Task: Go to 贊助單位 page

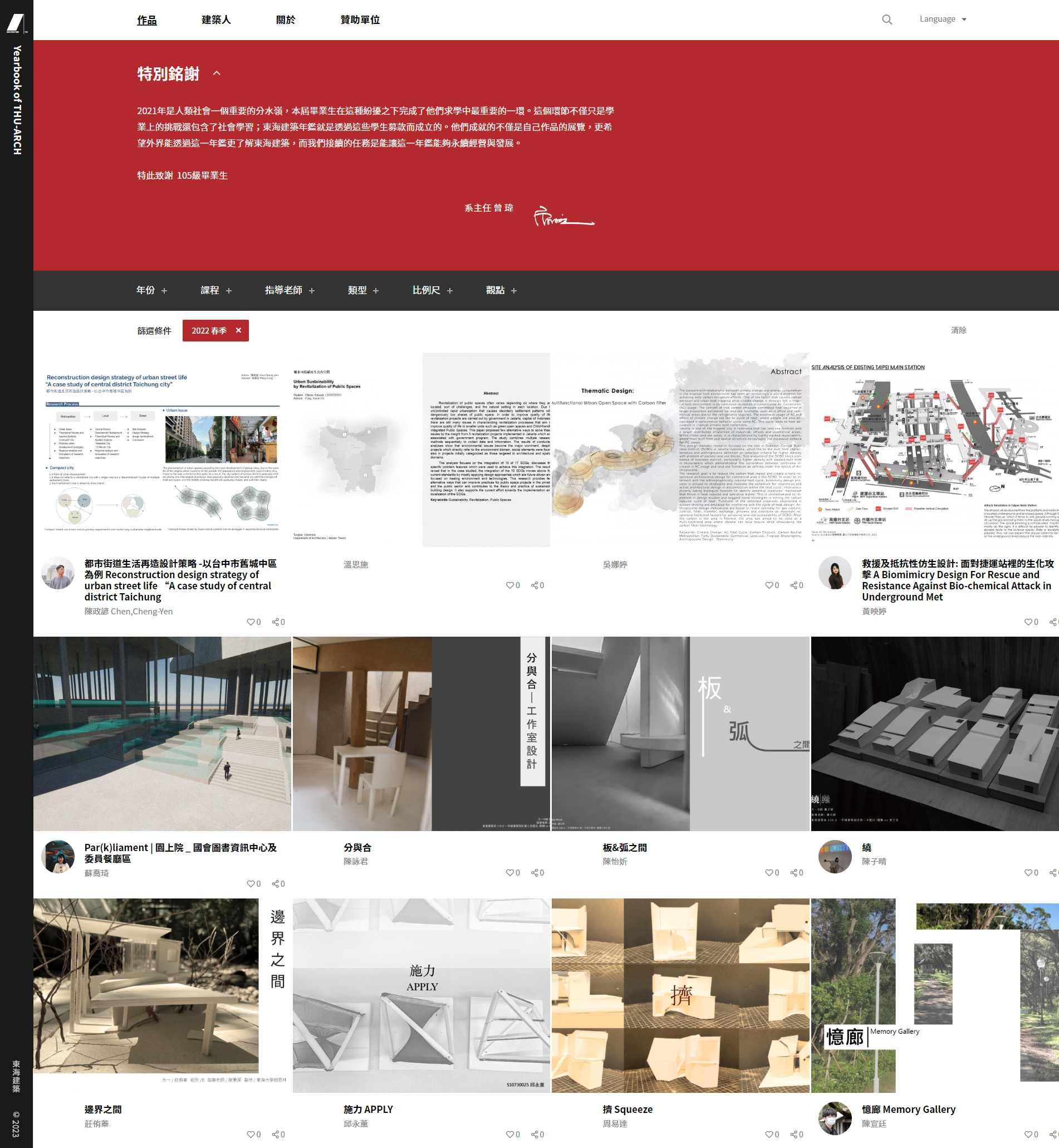Action: [x=359, y=20]
